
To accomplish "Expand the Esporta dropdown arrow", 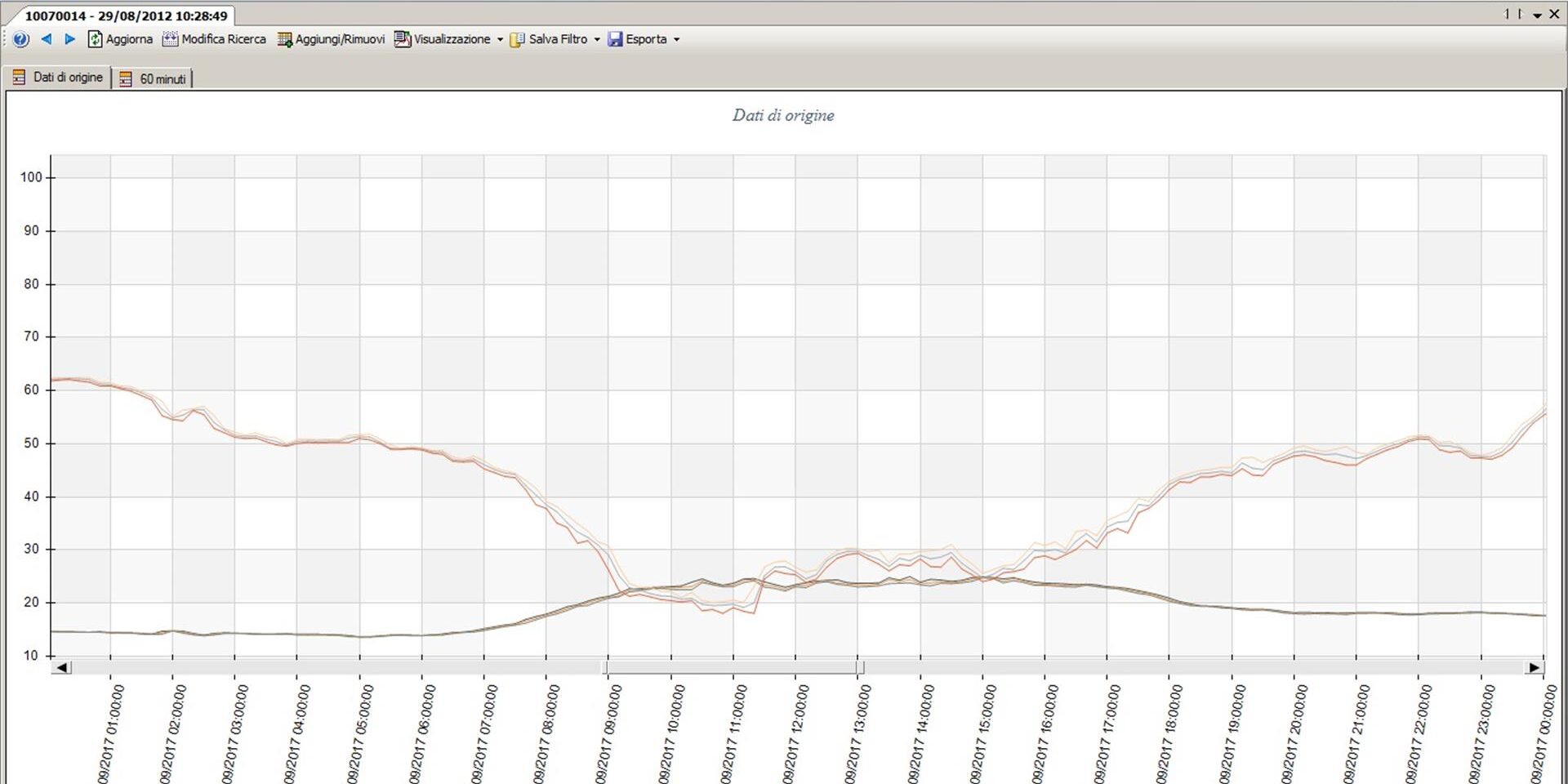I will point(678,38).
